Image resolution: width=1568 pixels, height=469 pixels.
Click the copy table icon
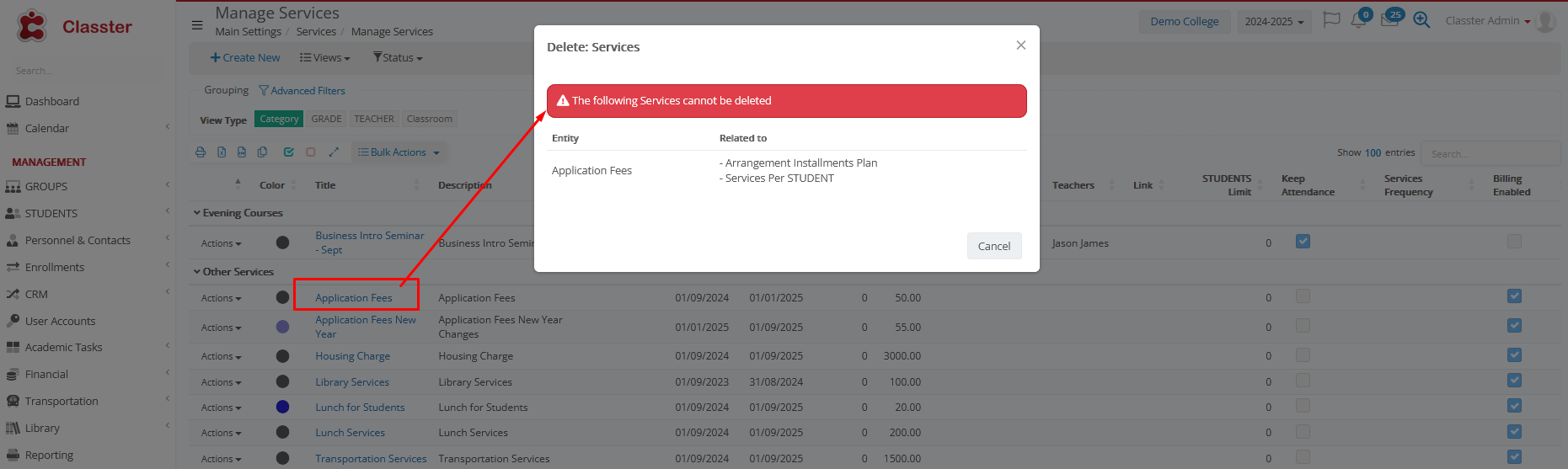[x=262, y=152]
